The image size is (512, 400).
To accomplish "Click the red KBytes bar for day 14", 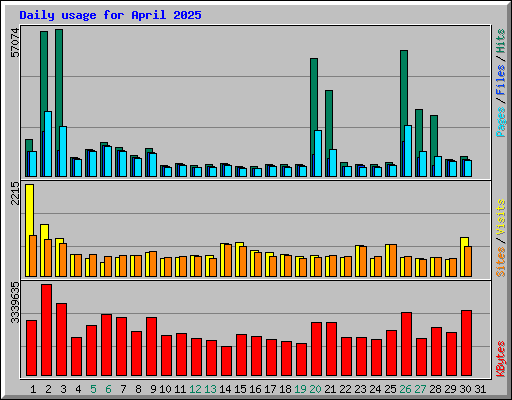I will pyautogui.click(x=226, y=361).
